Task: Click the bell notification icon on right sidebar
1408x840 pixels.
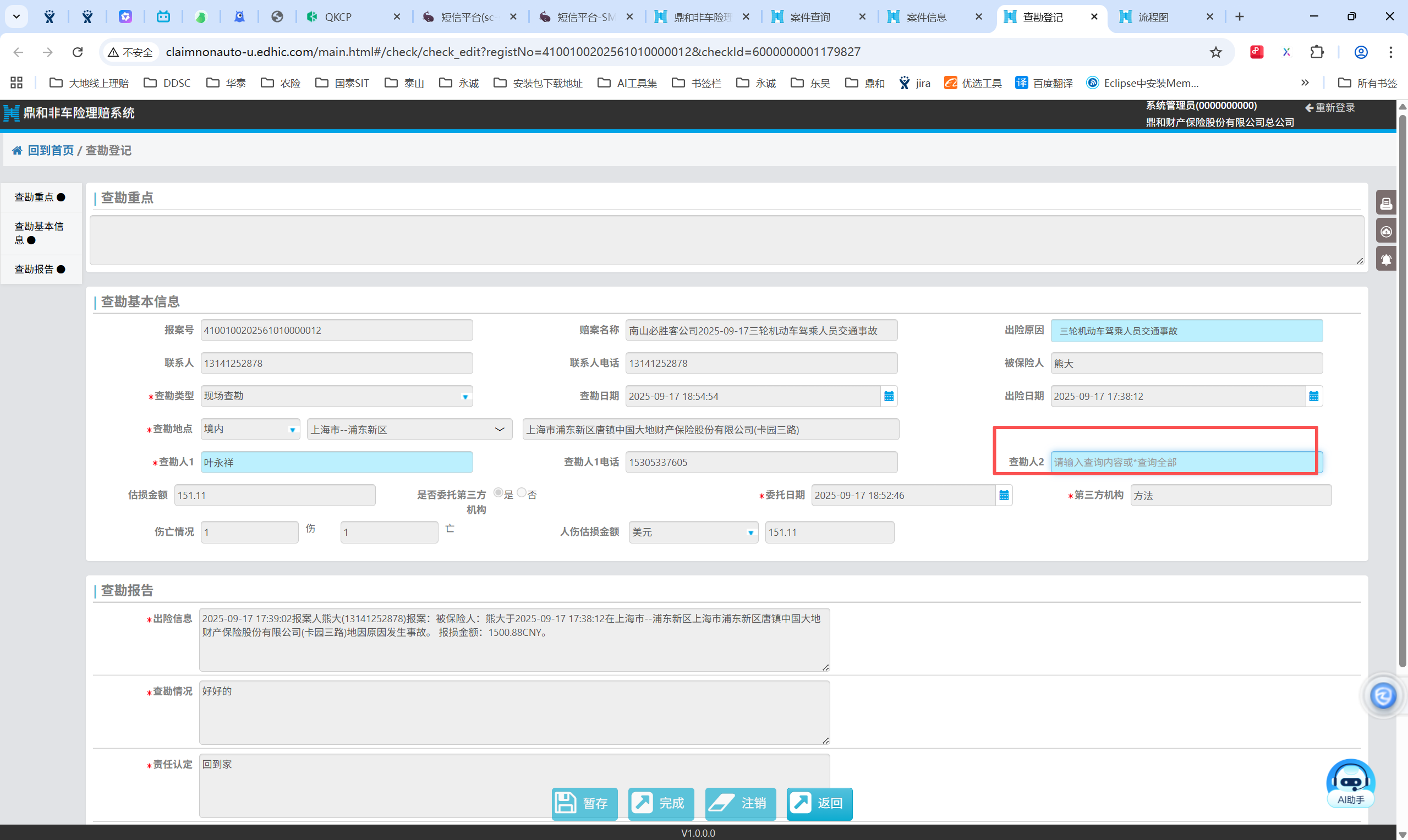Action: 1386,259
